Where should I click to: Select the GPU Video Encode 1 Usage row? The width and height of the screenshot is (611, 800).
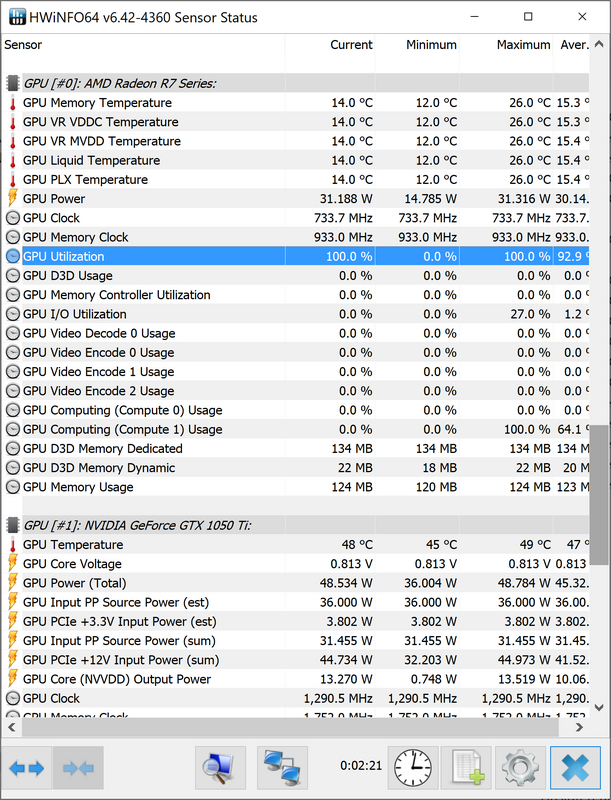[296, 372]
